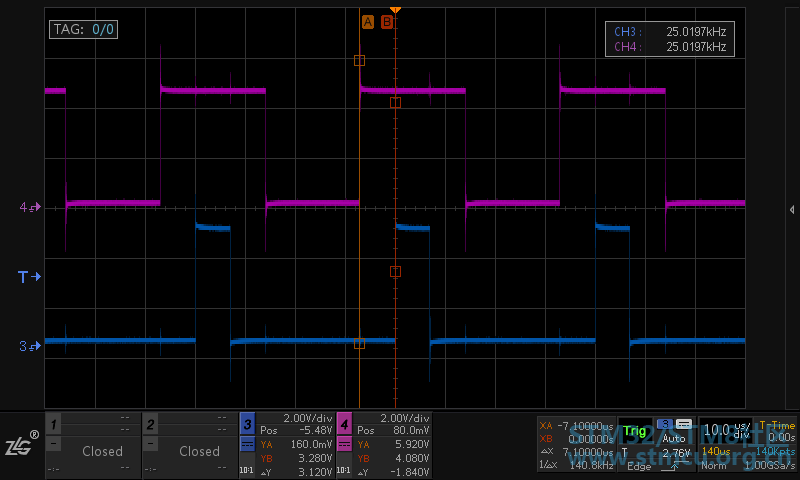Viewport: 800px width, 480px height.
Task: Change the channel 4 DC coupling icon
Action: coord(344,444)
